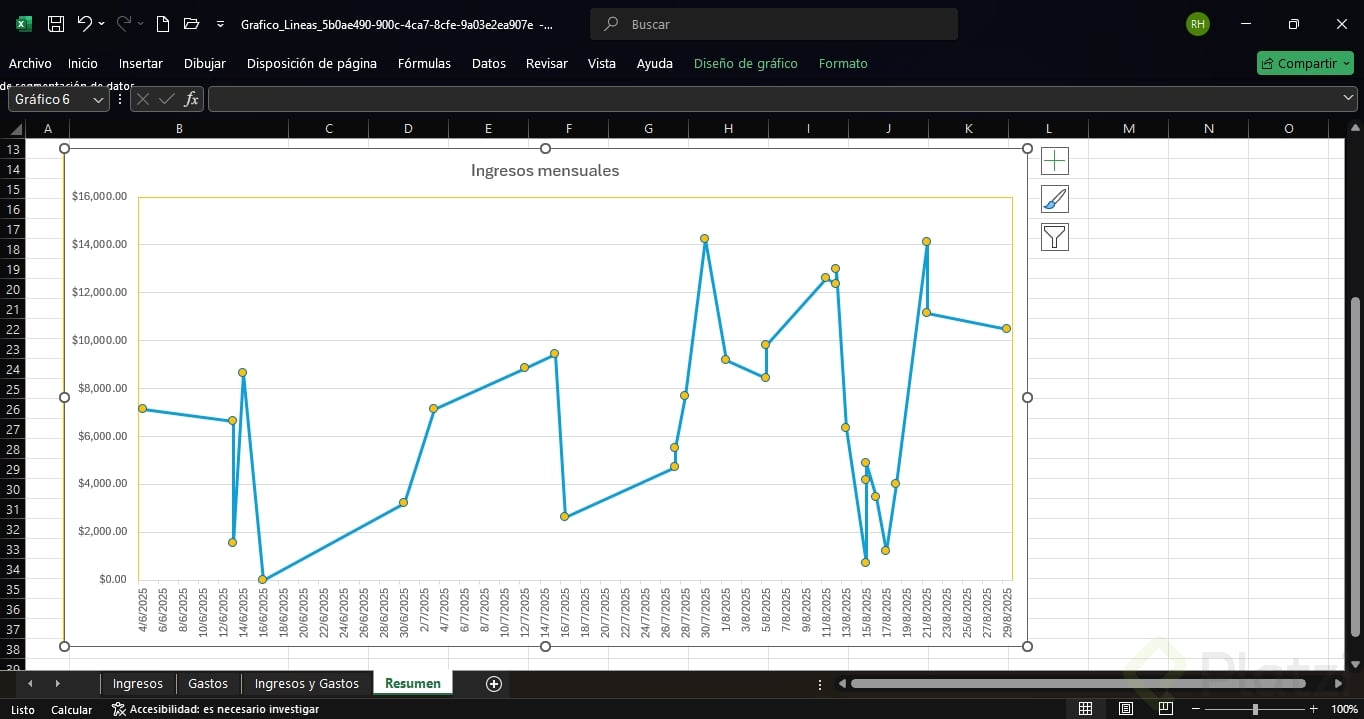The image size is (1364, 719).
Task: Select column B header
Action: click(179, 128)
